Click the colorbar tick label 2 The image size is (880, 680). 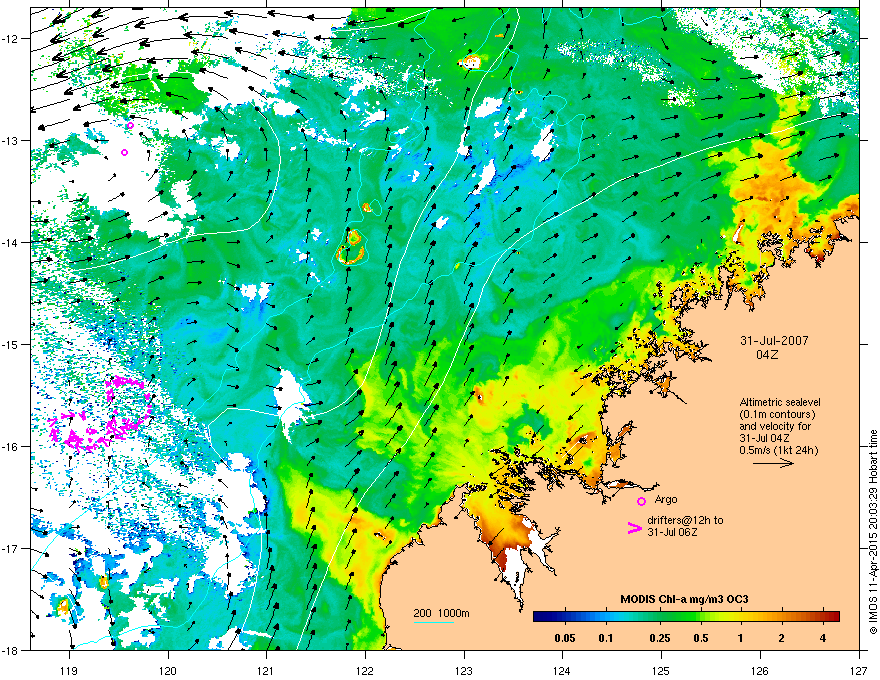782,638
